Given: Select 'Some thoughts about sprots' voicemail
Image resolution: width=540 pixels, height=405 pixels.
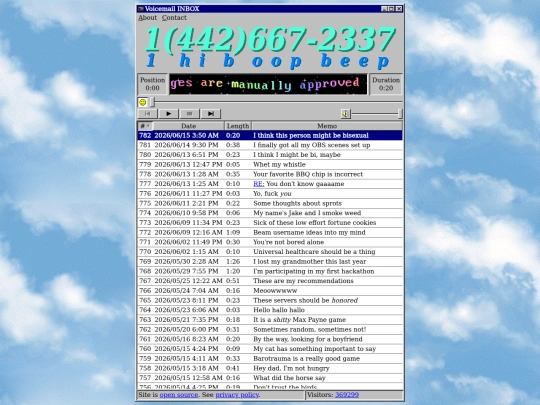Looking at the screenshot, I should point(270,203).
